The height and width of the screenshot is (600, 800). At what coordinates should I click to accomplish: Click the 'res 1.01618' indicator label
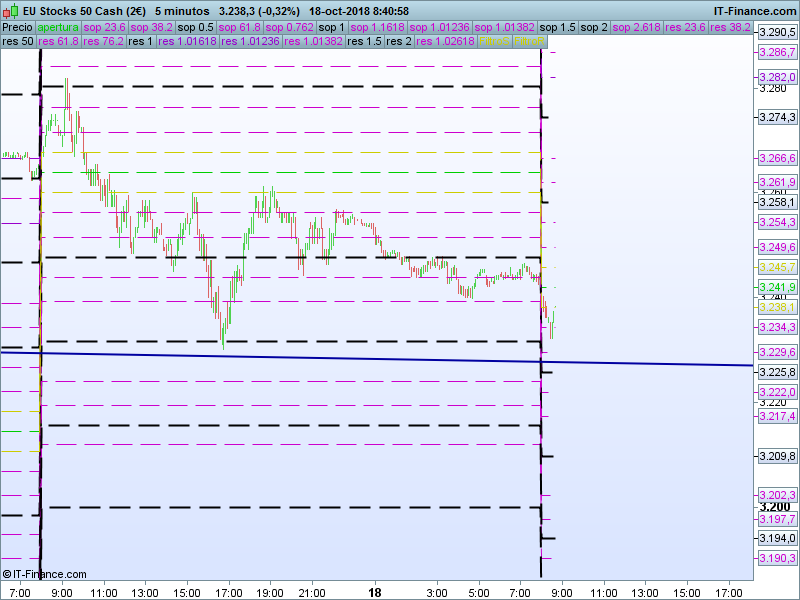[188, 41]
